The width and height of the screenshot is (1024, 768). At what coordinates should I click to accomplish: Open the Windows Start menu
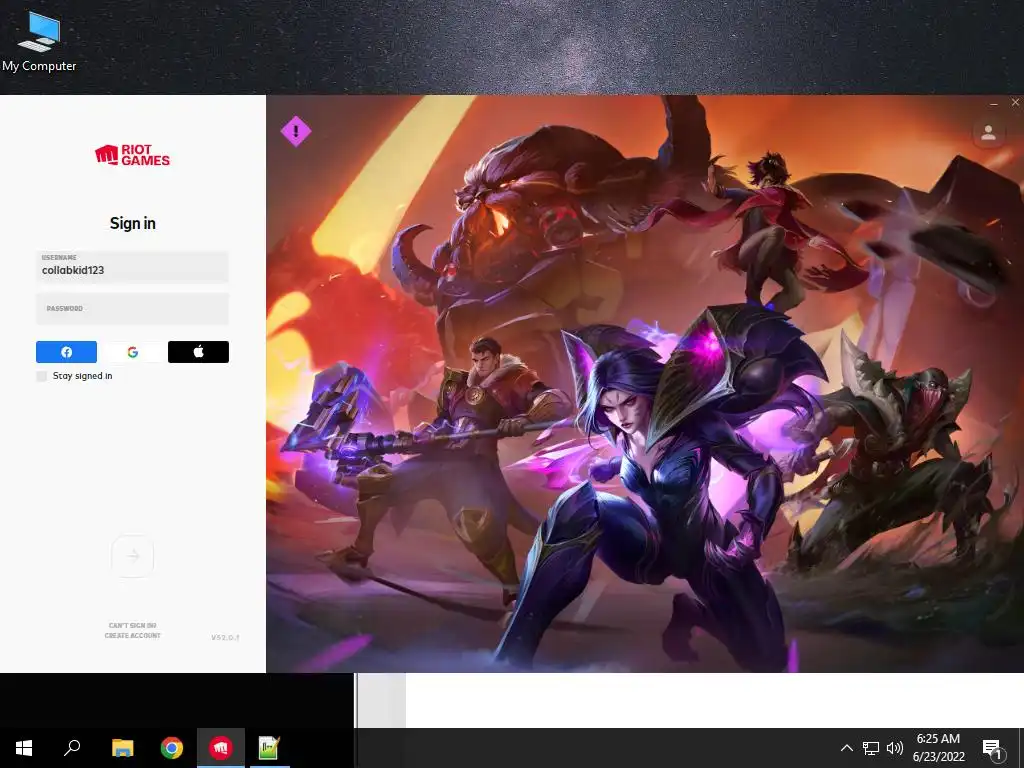[24, 748]
